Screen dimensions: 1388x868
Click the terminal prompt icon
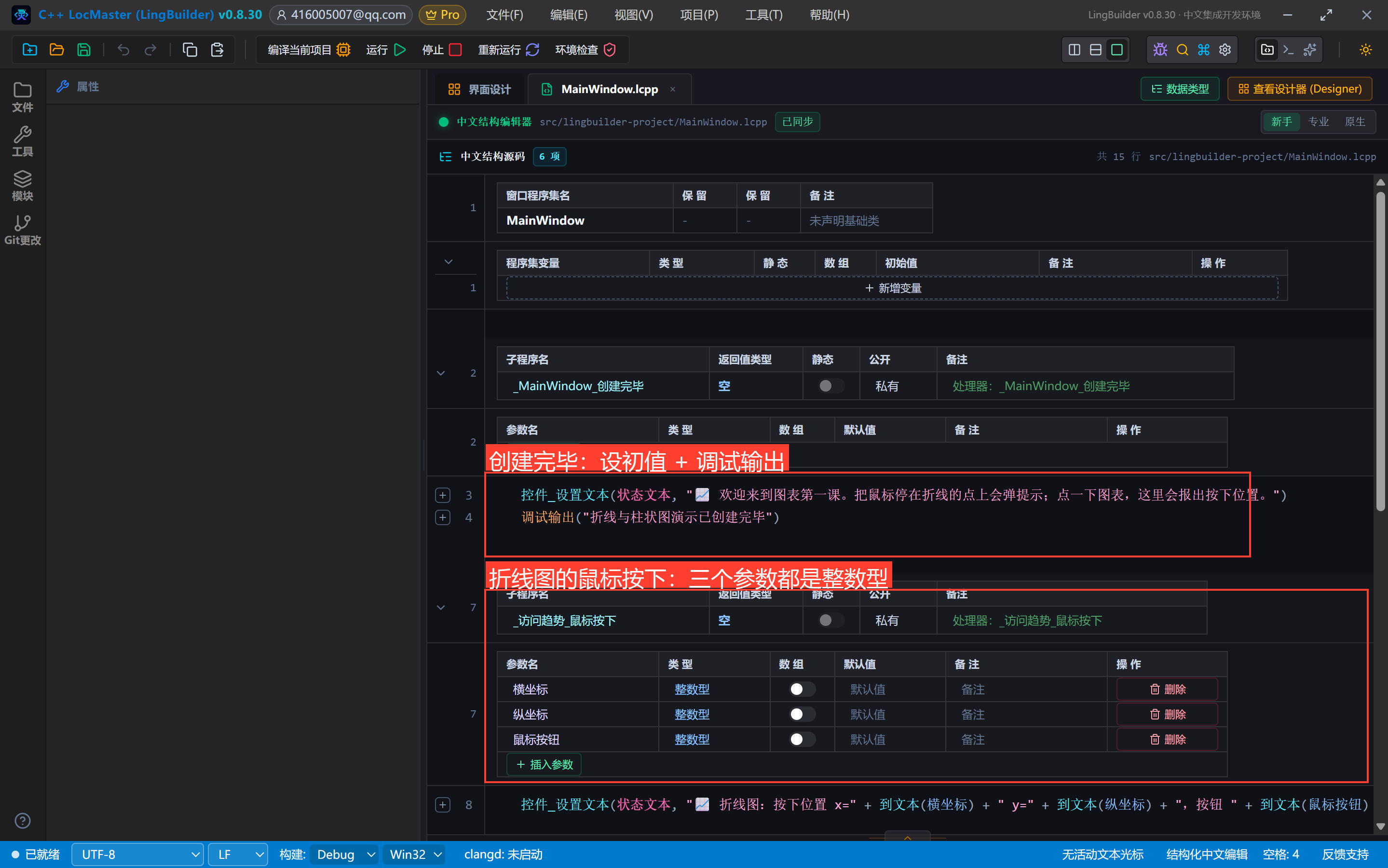[x=1289, y=50]
